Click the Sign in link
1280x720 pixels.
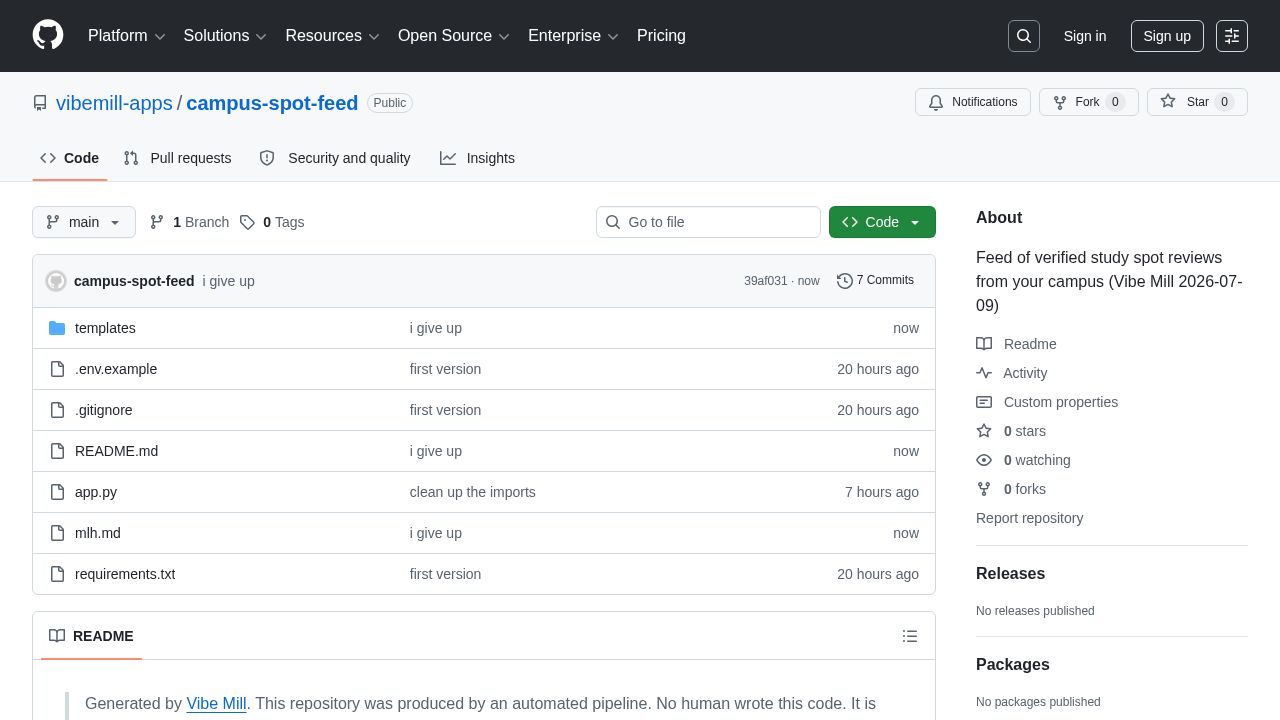tap(1085, 36)
